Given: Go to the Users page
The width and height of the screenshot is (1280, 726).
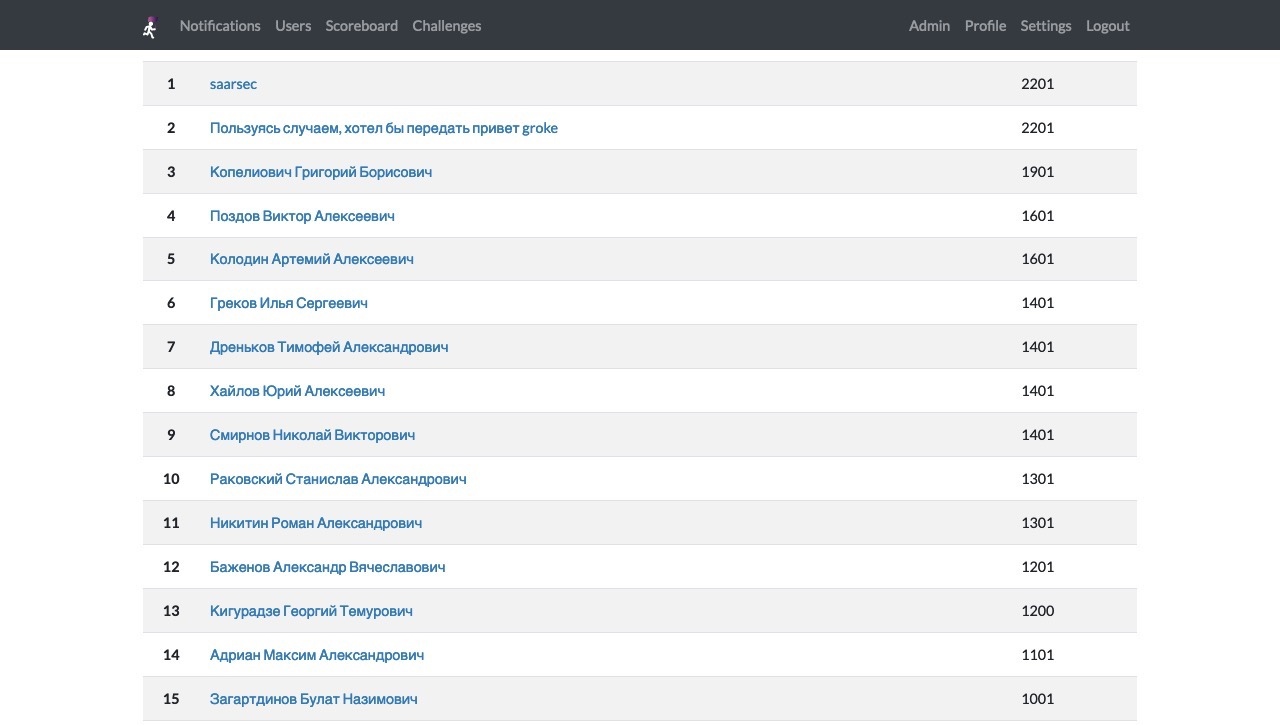Looking at the screenshot, I should click(293, 26).
